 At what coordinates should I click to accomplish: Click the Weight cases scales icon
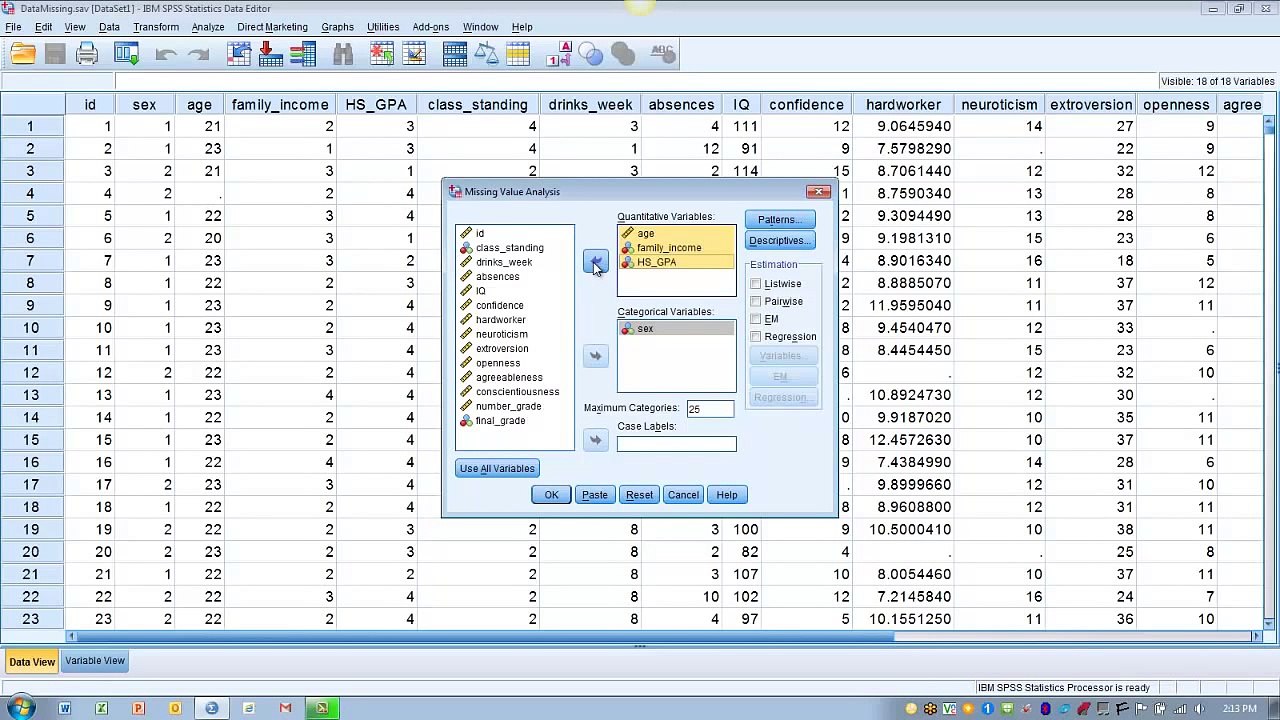(487, 55)
